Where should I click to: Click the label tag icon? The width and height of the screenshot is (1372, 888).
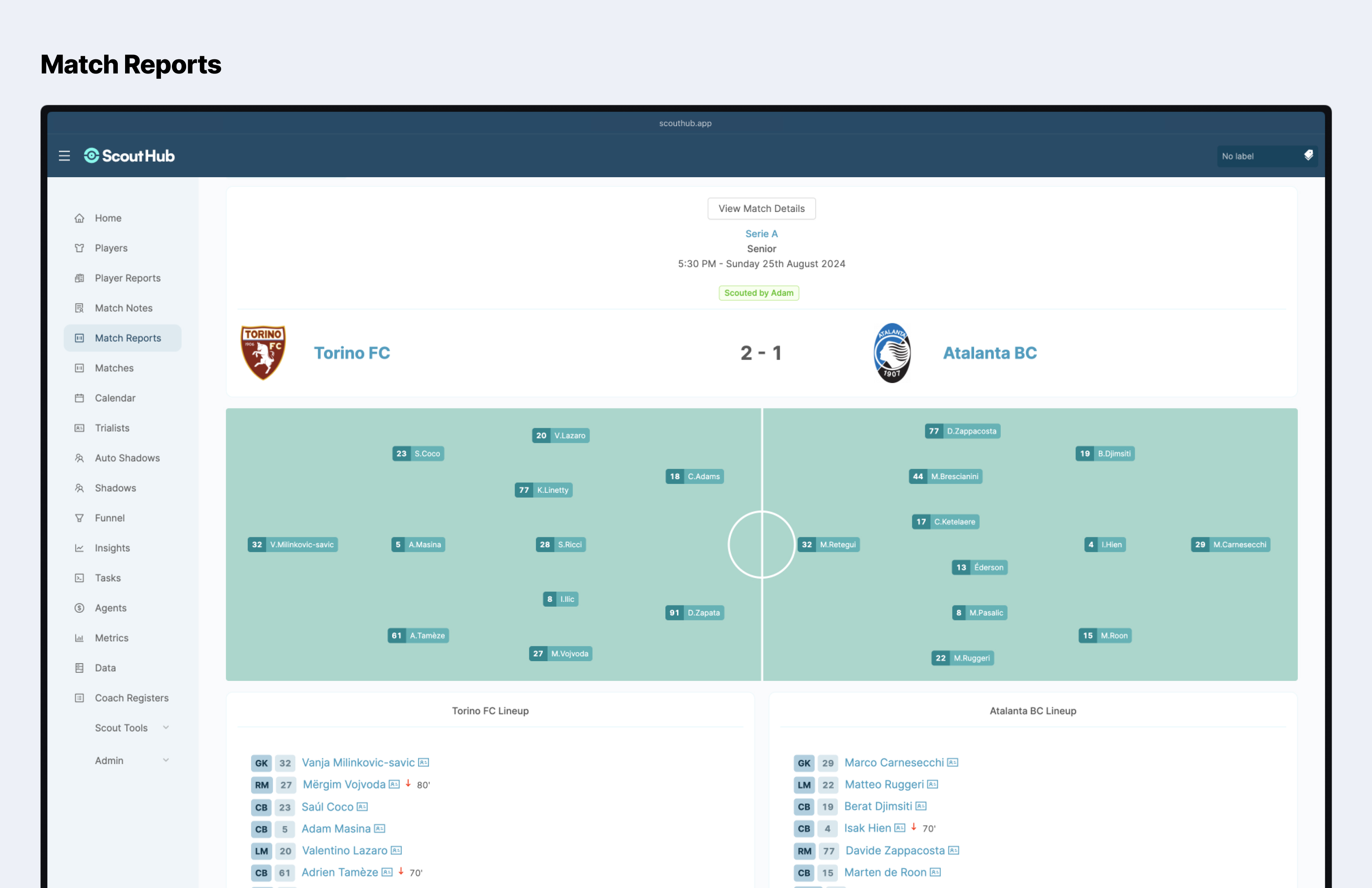click(1308, 156)
